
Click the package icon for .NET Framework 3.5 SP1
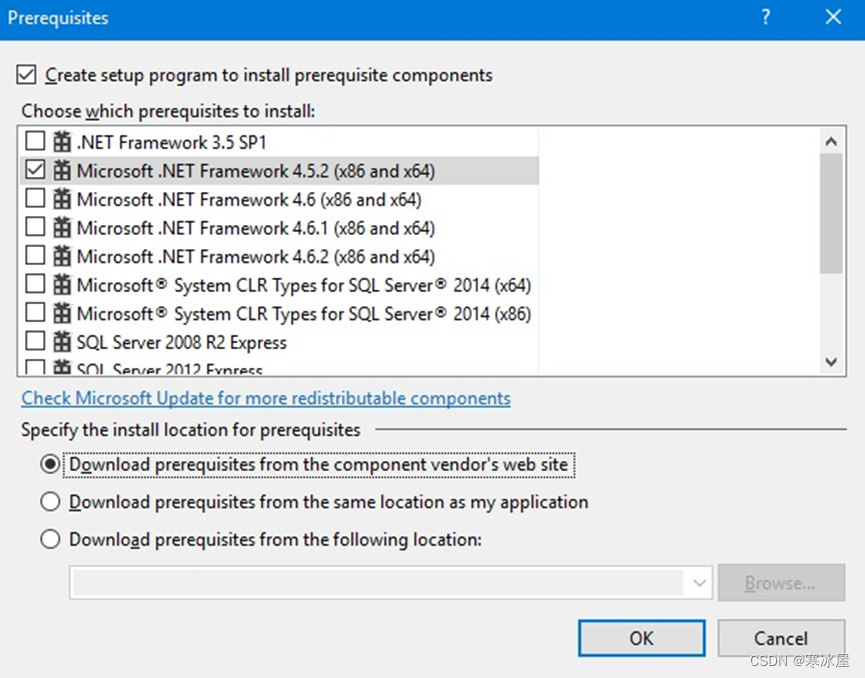[62, 142]
